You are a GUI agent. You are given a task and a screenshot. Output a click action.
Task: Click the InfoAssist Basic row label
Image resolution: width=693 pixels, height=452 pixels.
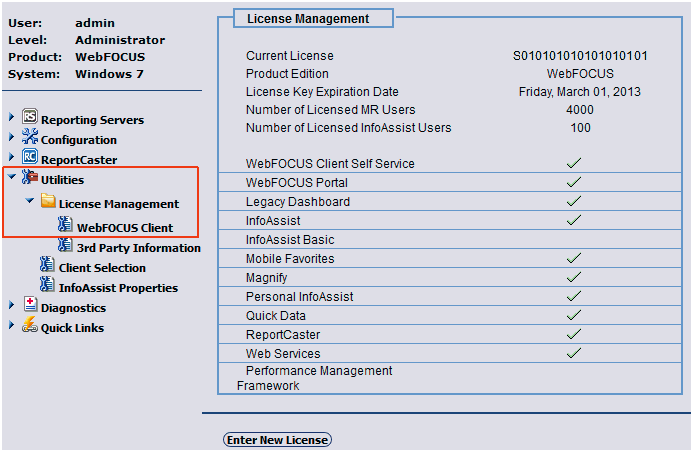[290, 240]
